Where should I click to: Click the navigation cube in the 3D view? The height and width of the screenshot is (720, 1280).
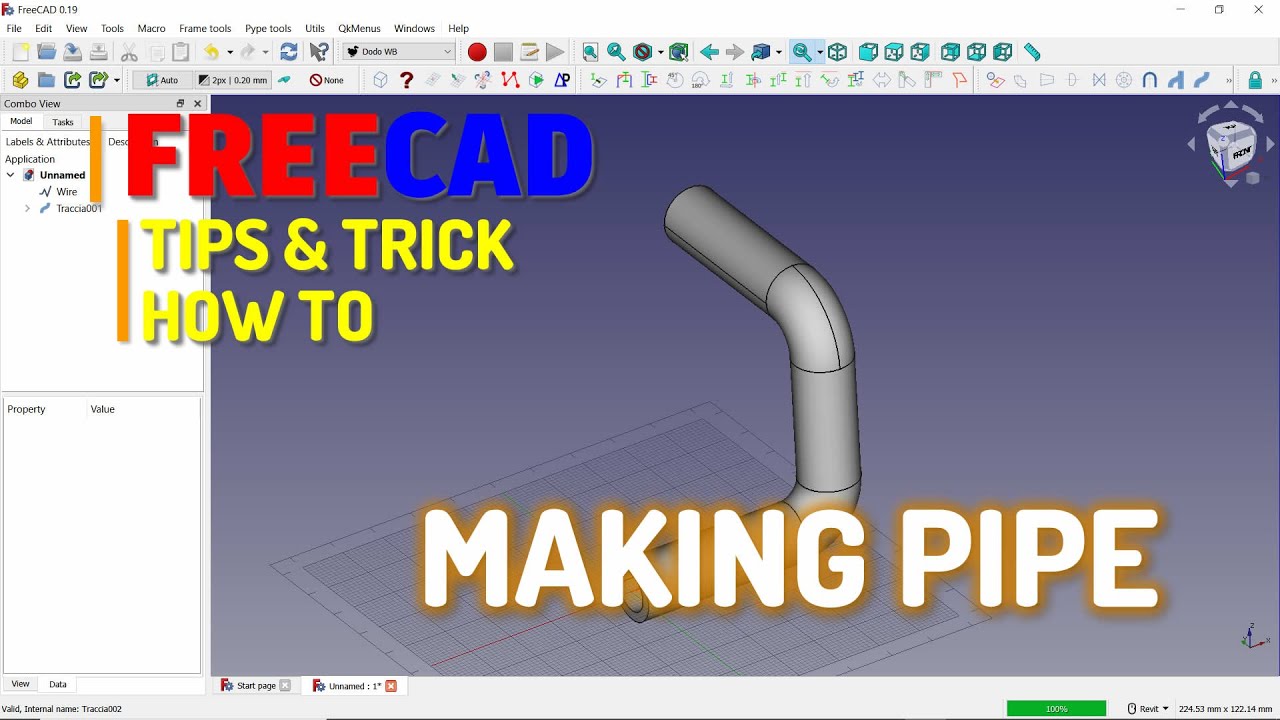pos(1231,146)
